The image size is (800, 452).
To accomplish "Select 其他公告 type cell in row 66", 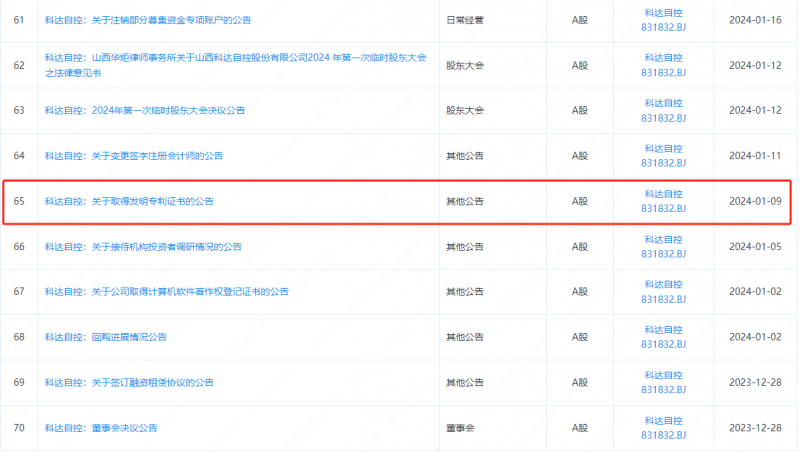I will (465, 246).
